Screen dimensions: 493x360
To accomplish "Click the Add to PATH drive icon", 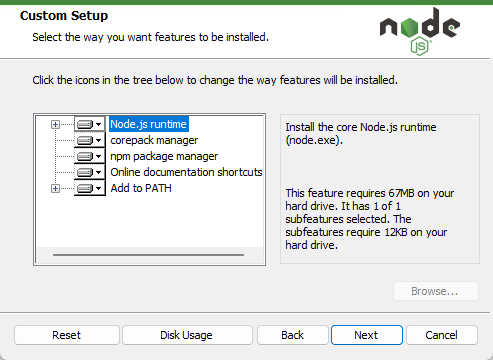I will tap(85, 188).
